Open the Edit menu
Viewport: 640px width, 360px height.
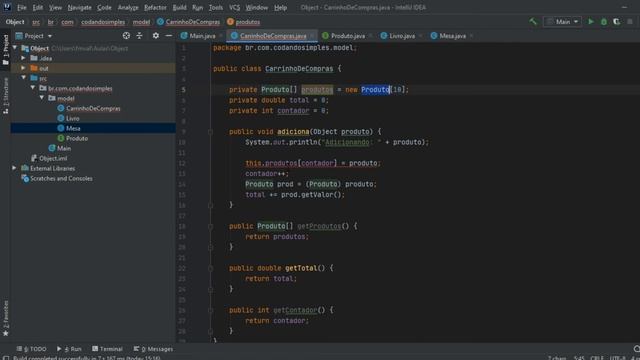coord(38,7)
